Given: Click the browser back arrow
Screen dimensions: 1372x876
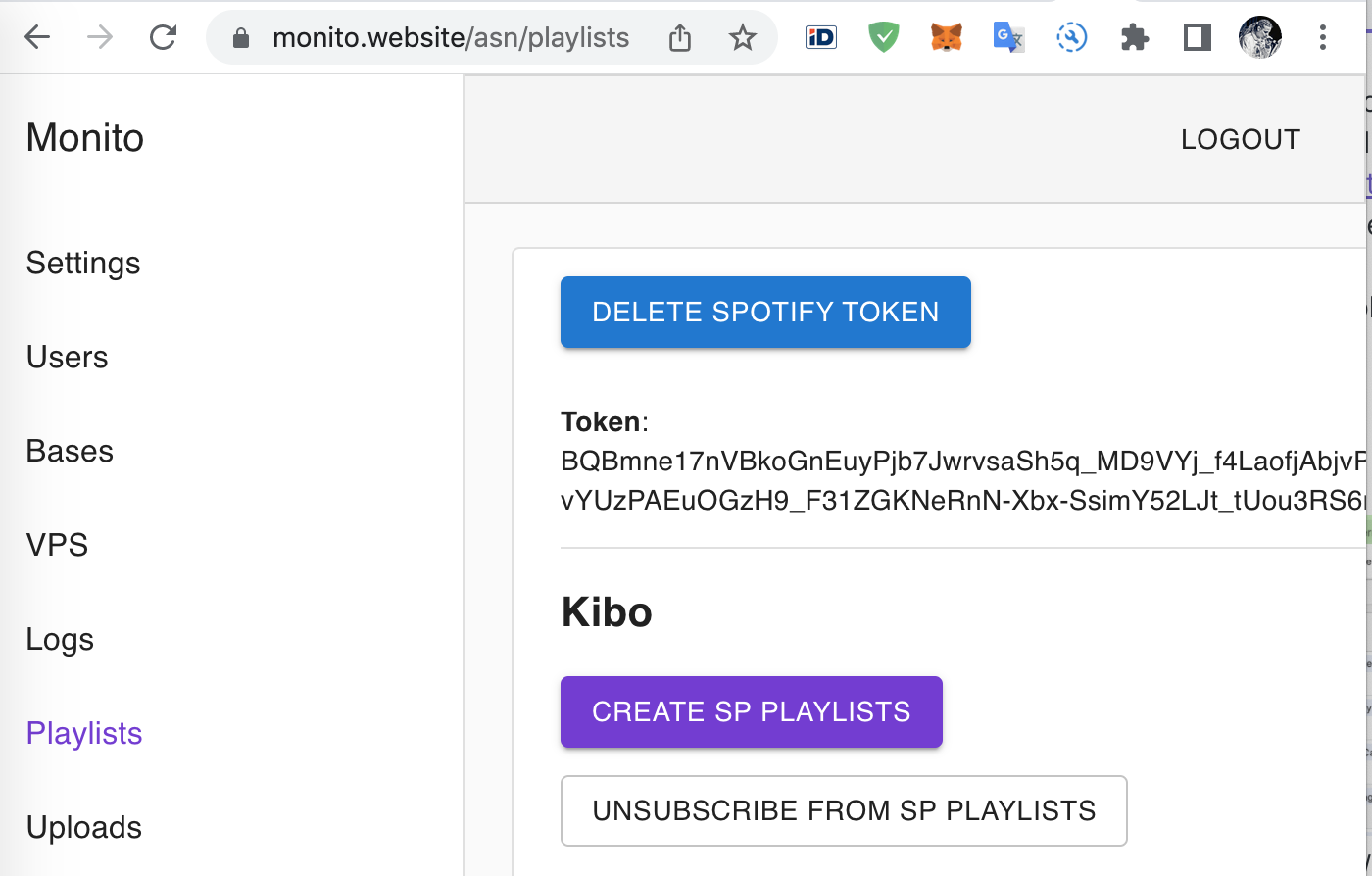Looking at the screenshot, I should pyautogui.click(x=37, y=38).
